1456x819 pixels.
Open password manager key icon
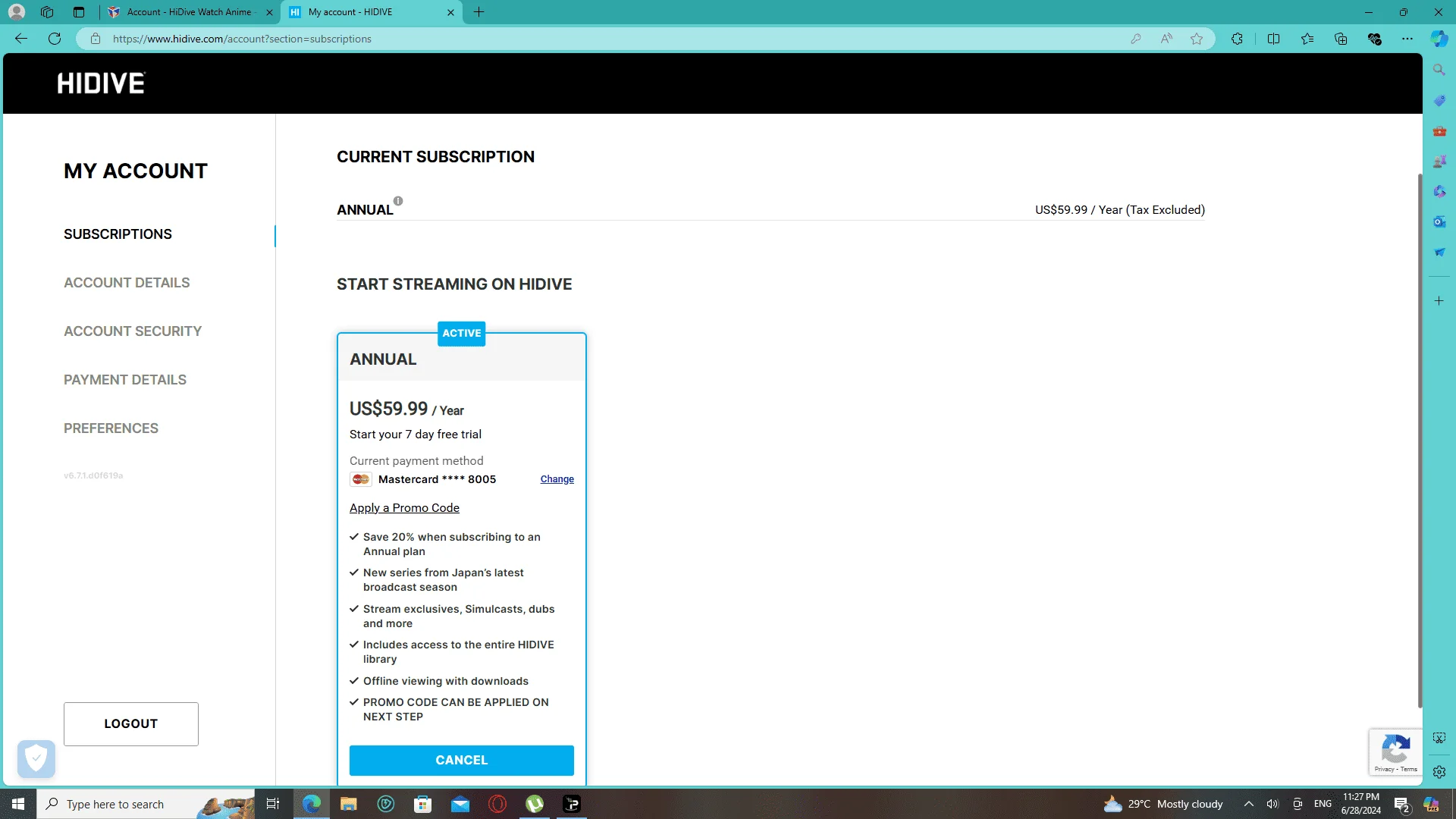[1135, 39]
